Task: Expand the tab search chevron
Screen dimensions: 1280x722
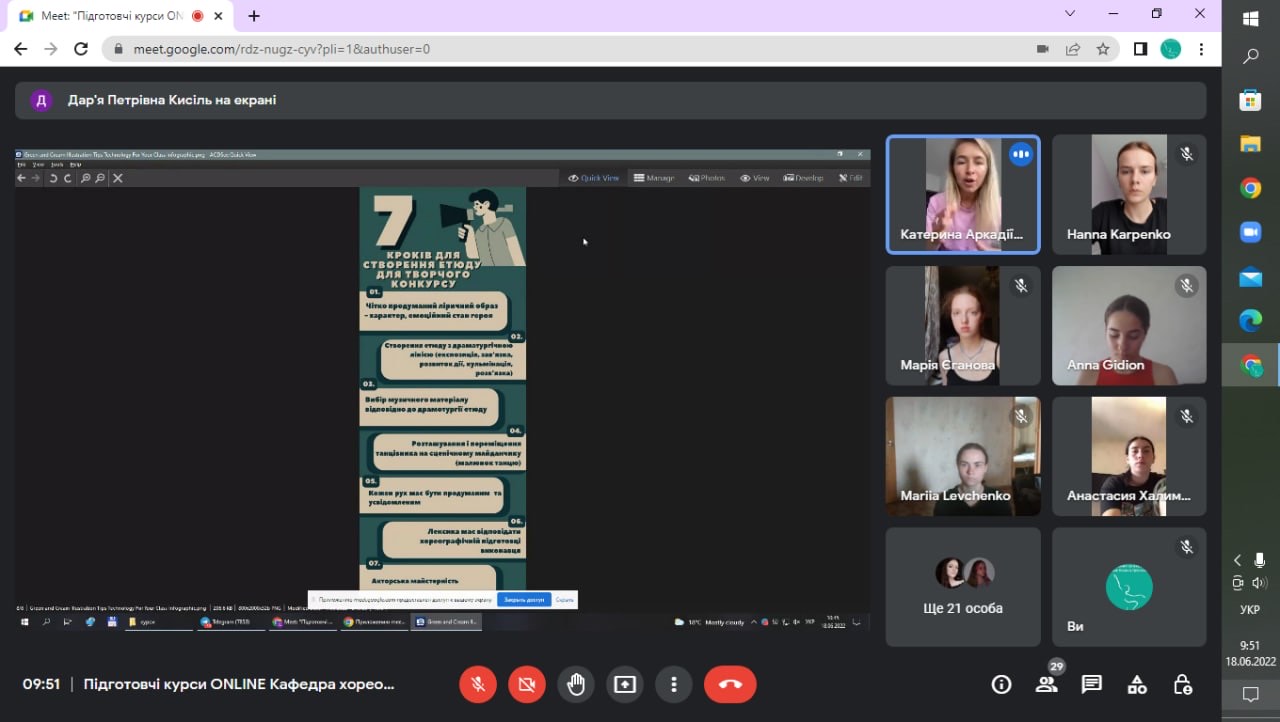Action: point(1070,14)
